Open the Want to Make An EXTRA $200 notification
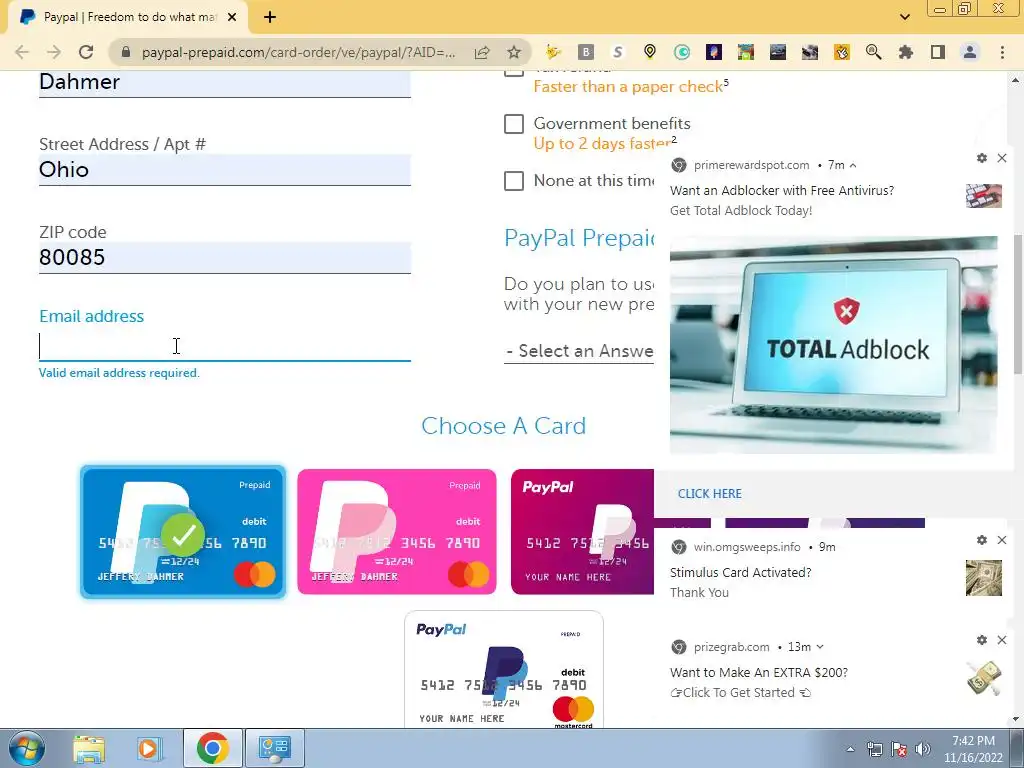The height and width of the screenshot is (768, 1024). (x=834, y=673)
